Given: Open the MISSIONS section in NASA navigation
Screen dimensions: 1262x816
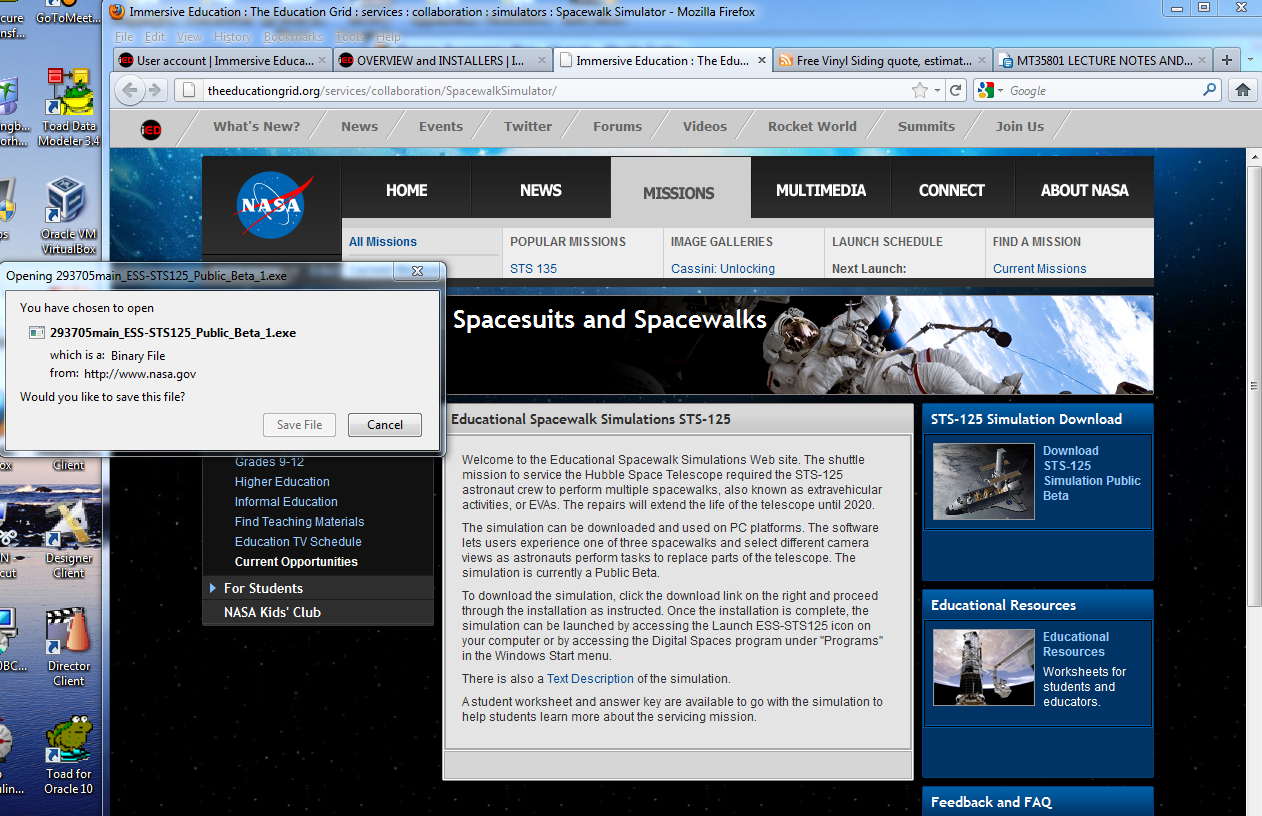Looking at the screenshot, I should (x=679, y=193).
